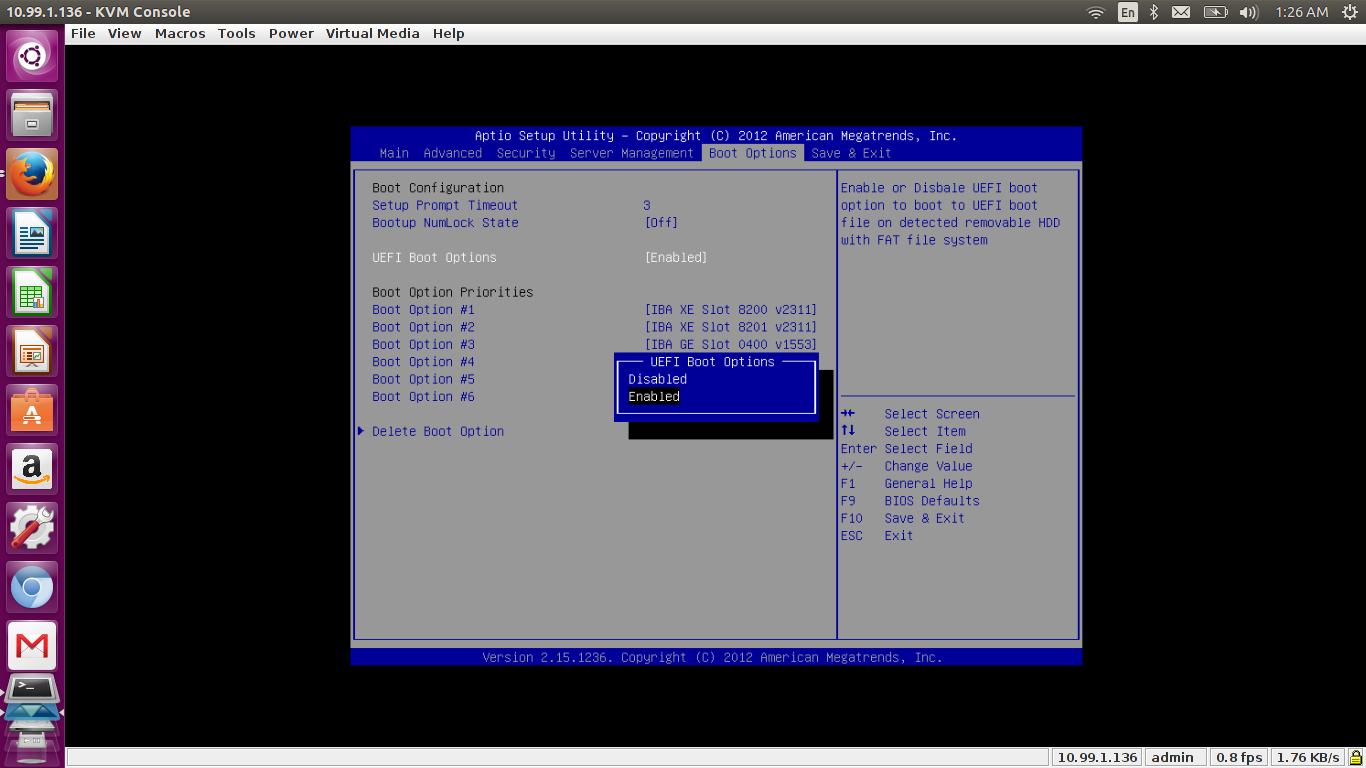1366x768 pixels.
Task: Select the Boot Option #5 label
Action: [423, 379]
